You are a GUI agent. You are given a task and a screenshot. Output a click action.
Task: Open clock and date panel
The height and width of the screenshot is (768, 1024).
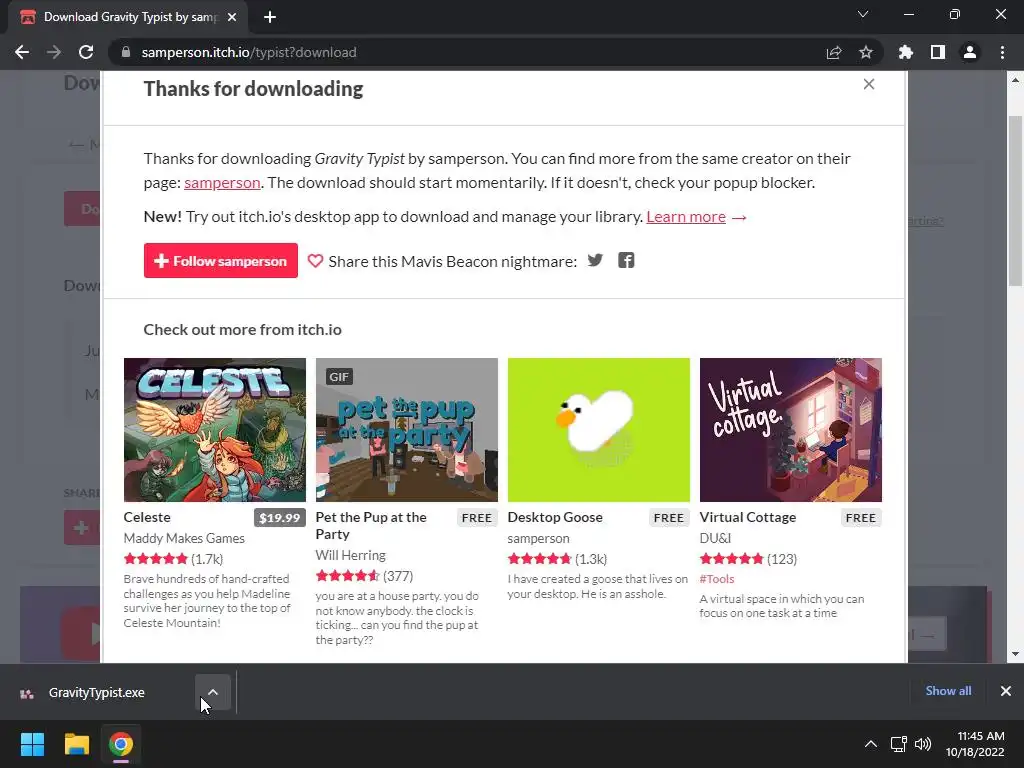tap(976, 744)
